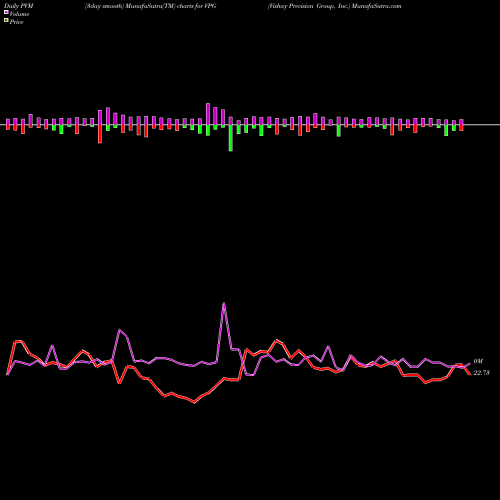Click the Volume legend color swatch

(x=6, y=12)
